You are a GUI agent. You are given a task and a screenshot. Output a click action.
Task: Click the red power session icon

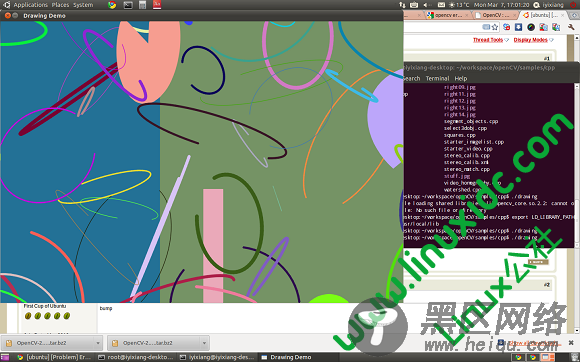pyautogui.click(x=574, y=5)
